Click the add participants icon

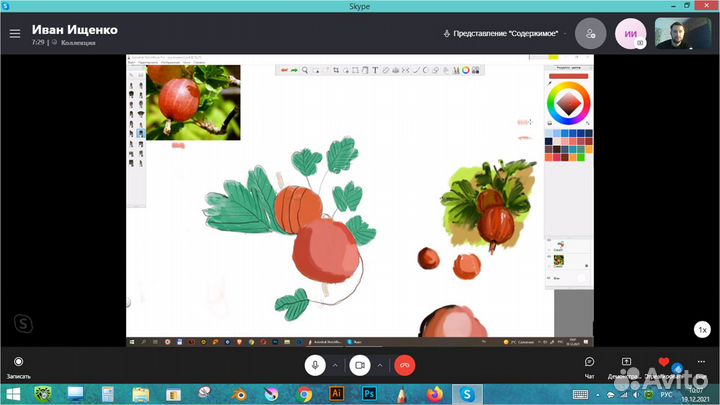pos(590,33)
